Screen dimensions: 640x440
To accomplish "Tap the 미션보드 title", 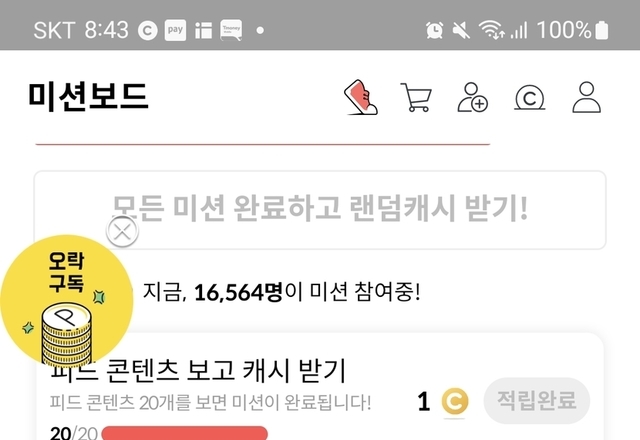I will pyautogui.click(x=88, y=97).
